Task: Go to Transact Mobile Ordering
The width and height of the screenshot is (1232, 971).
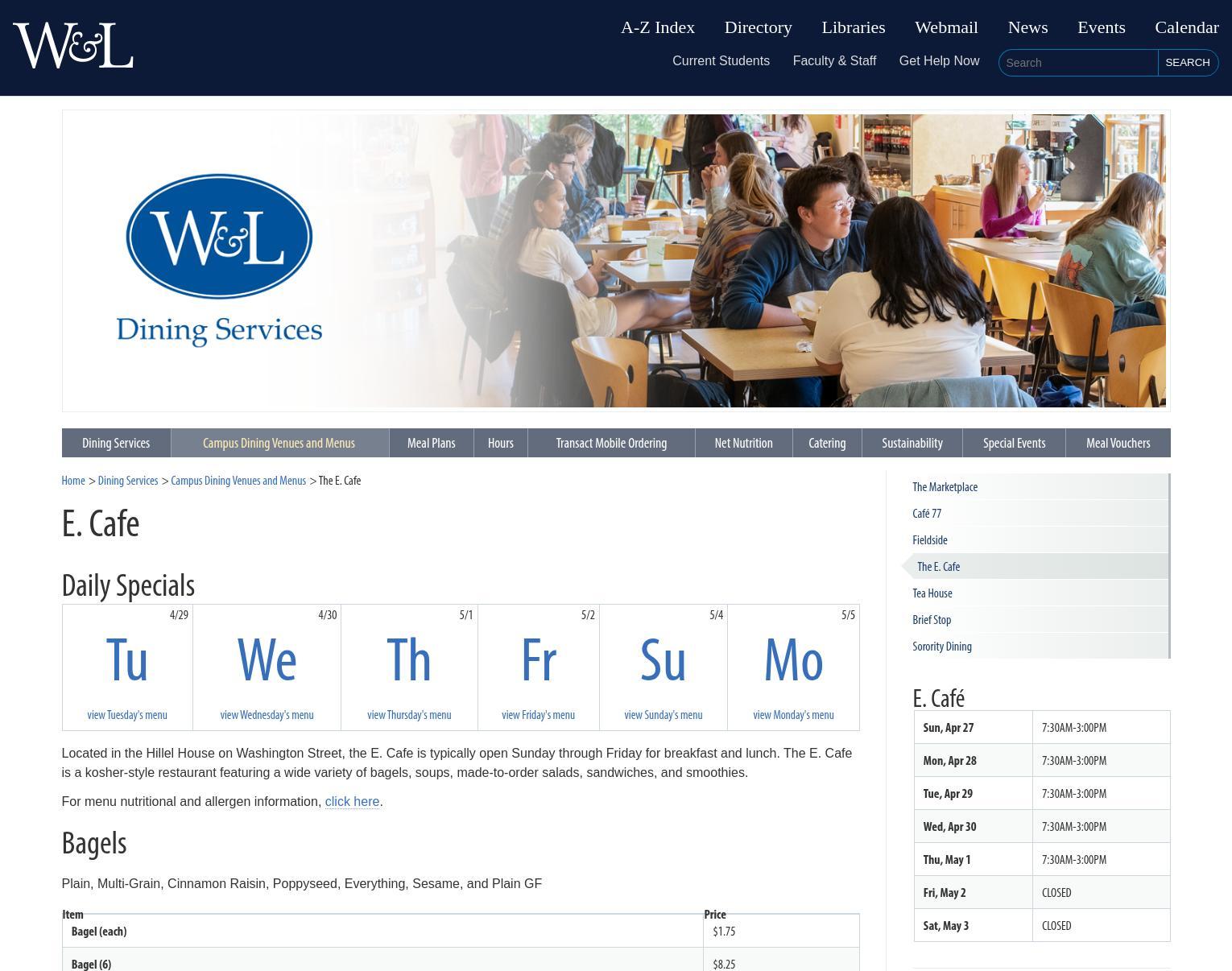Action: coord(611,443)
